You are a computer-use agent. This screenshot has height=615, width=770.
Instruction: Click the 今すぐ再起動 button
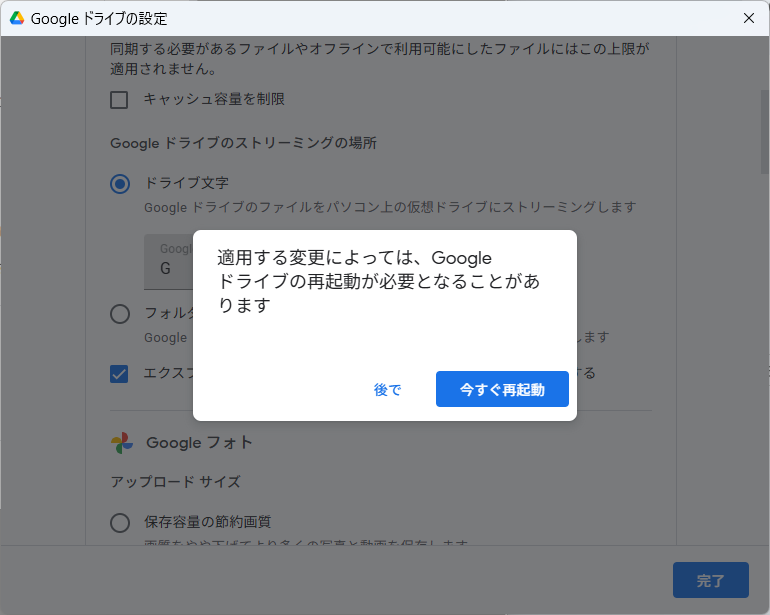tap(502, 389)
